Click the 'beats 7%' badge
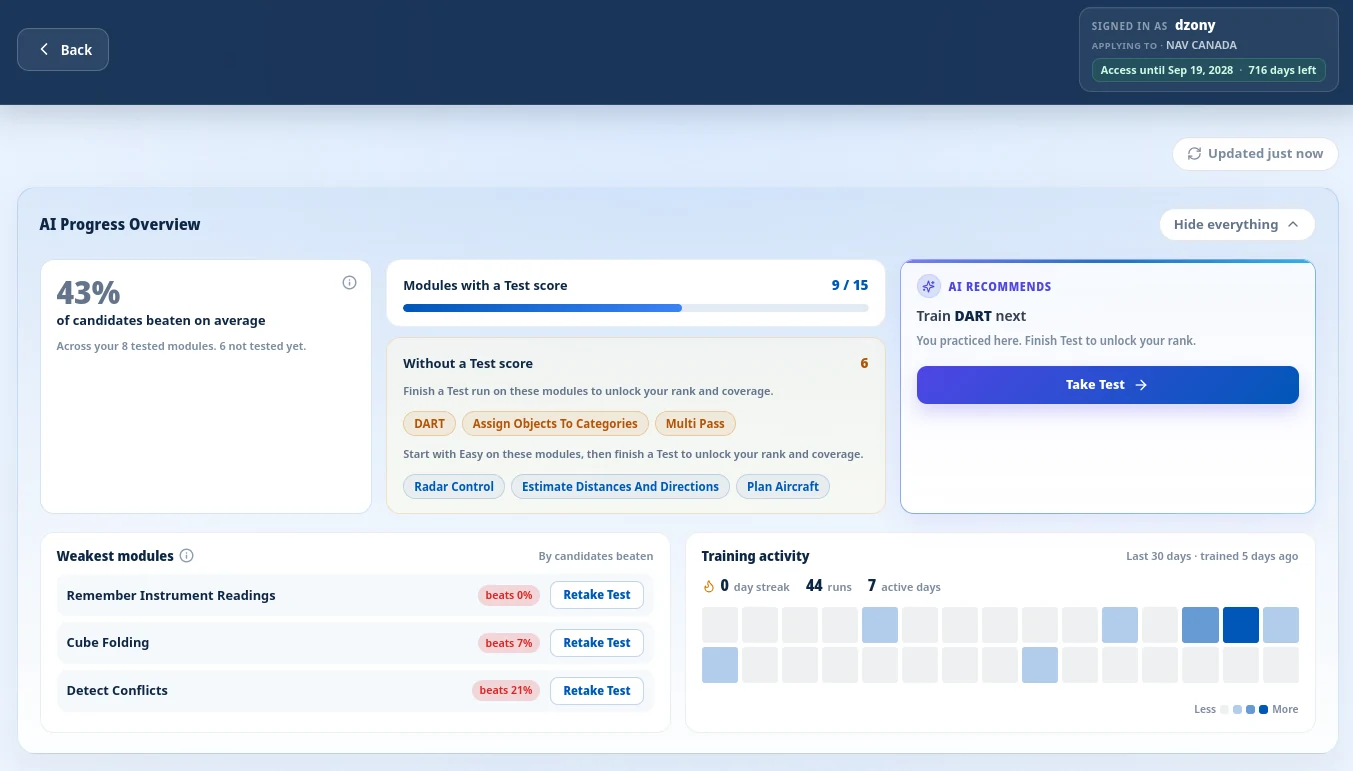Screen dimensions: 1353x771 tap(509, 643)
